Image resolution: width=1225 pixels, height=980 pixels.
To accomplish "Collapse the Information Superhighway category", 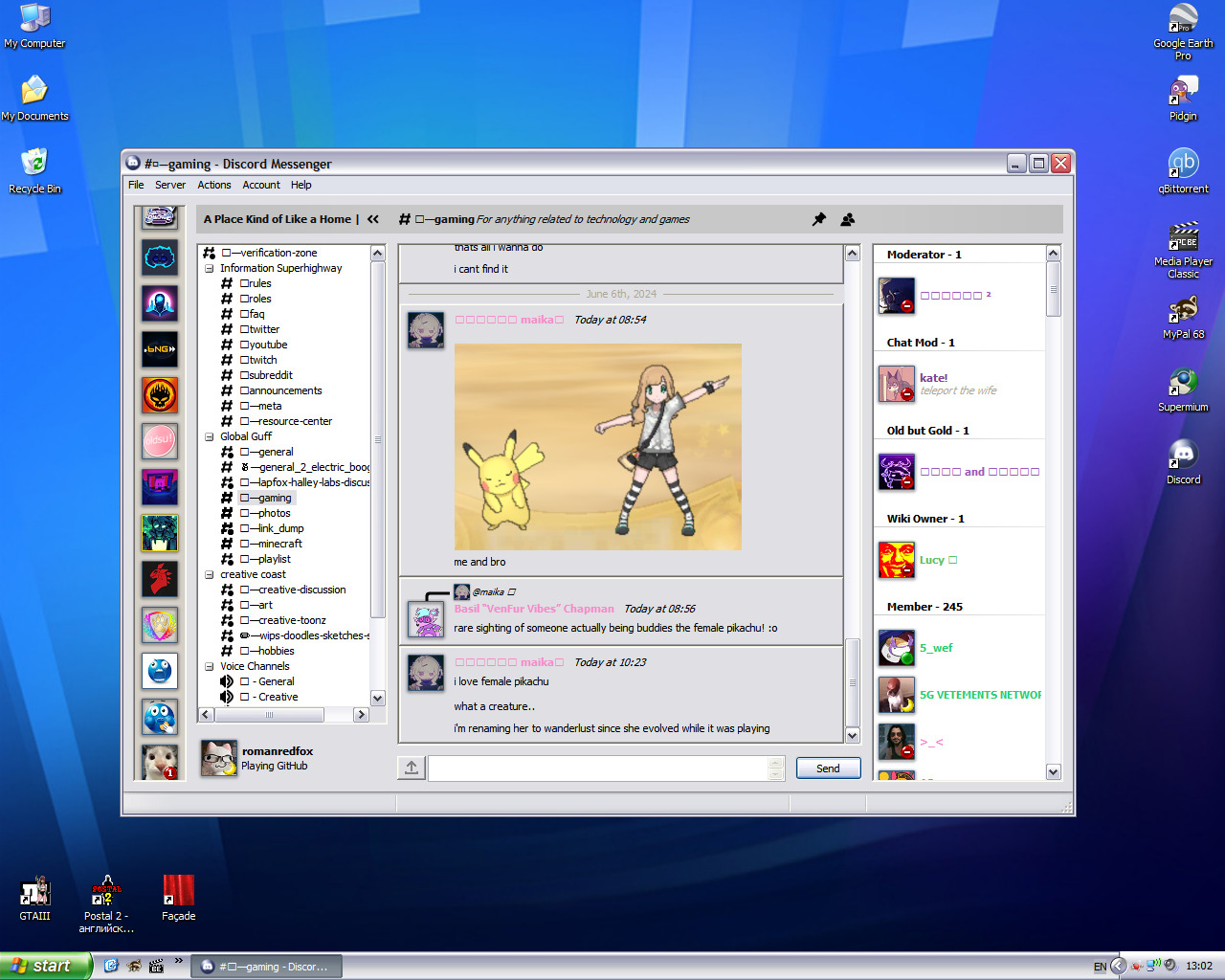I will [x=209, y=269].
